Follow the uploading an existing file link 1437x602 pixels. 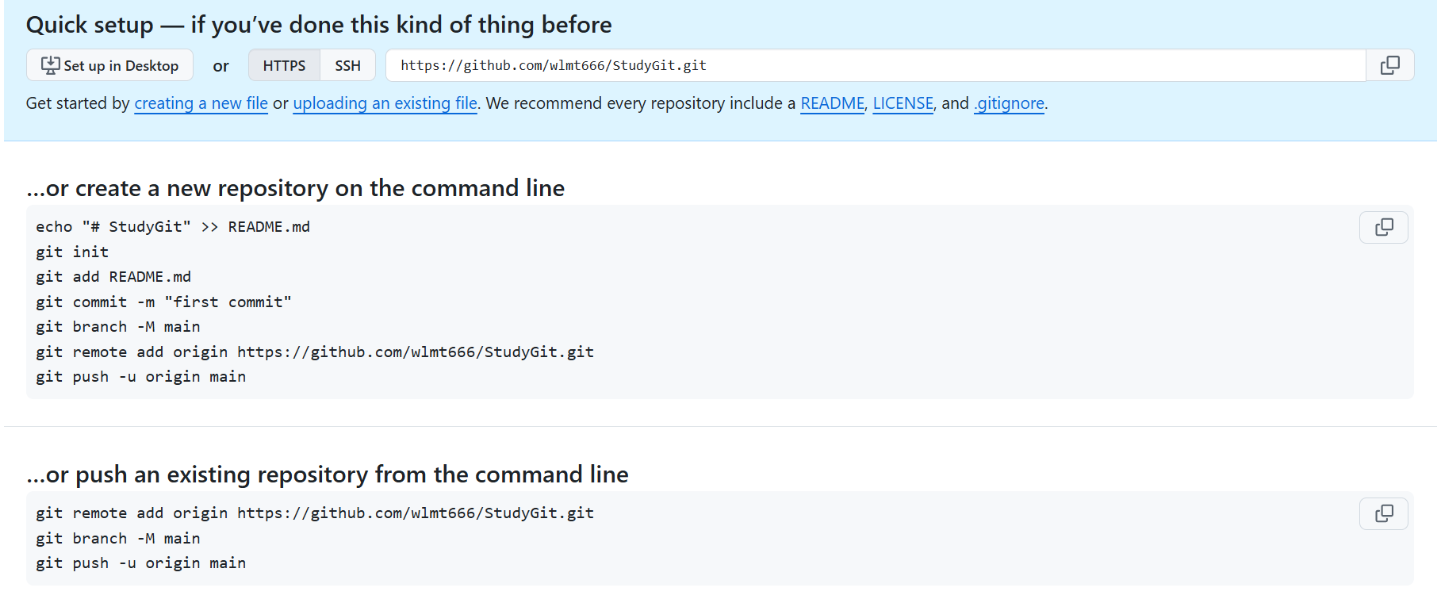pos(385,103)
